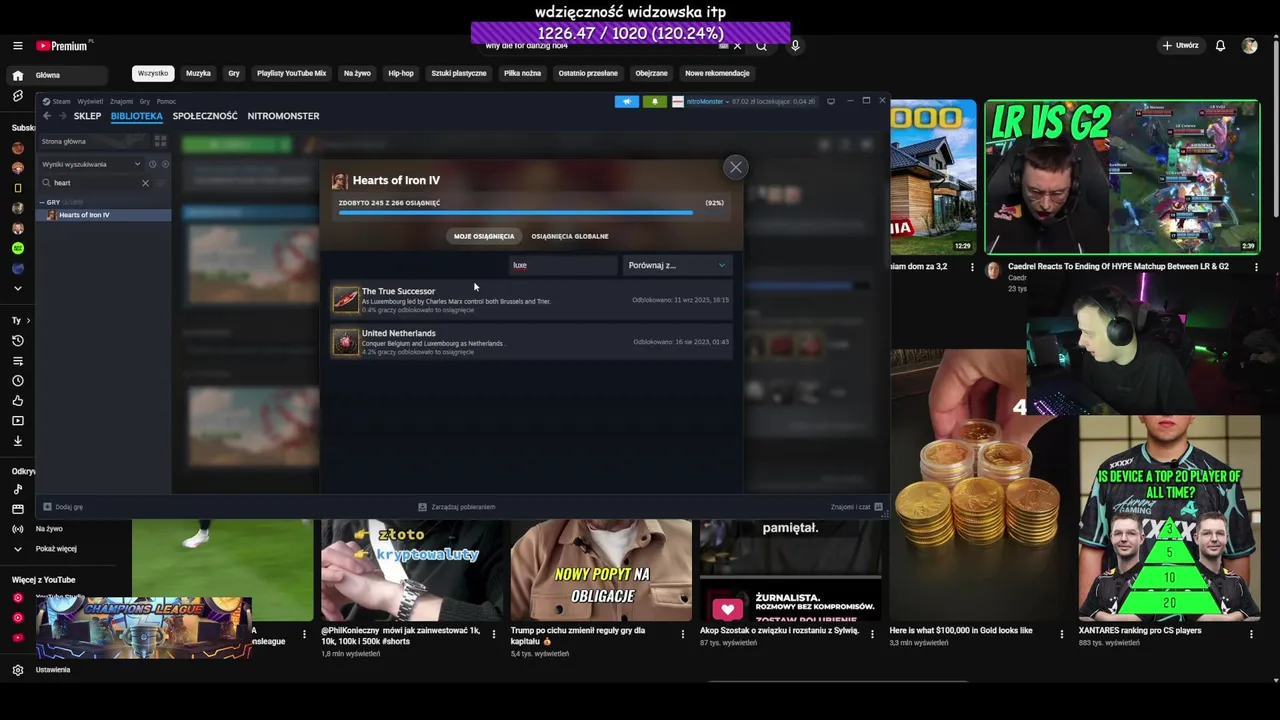This screenshot has height=720, width=1280.
Task: Select Nowe rekomendacje filter chip
Action: coord(717,73)
